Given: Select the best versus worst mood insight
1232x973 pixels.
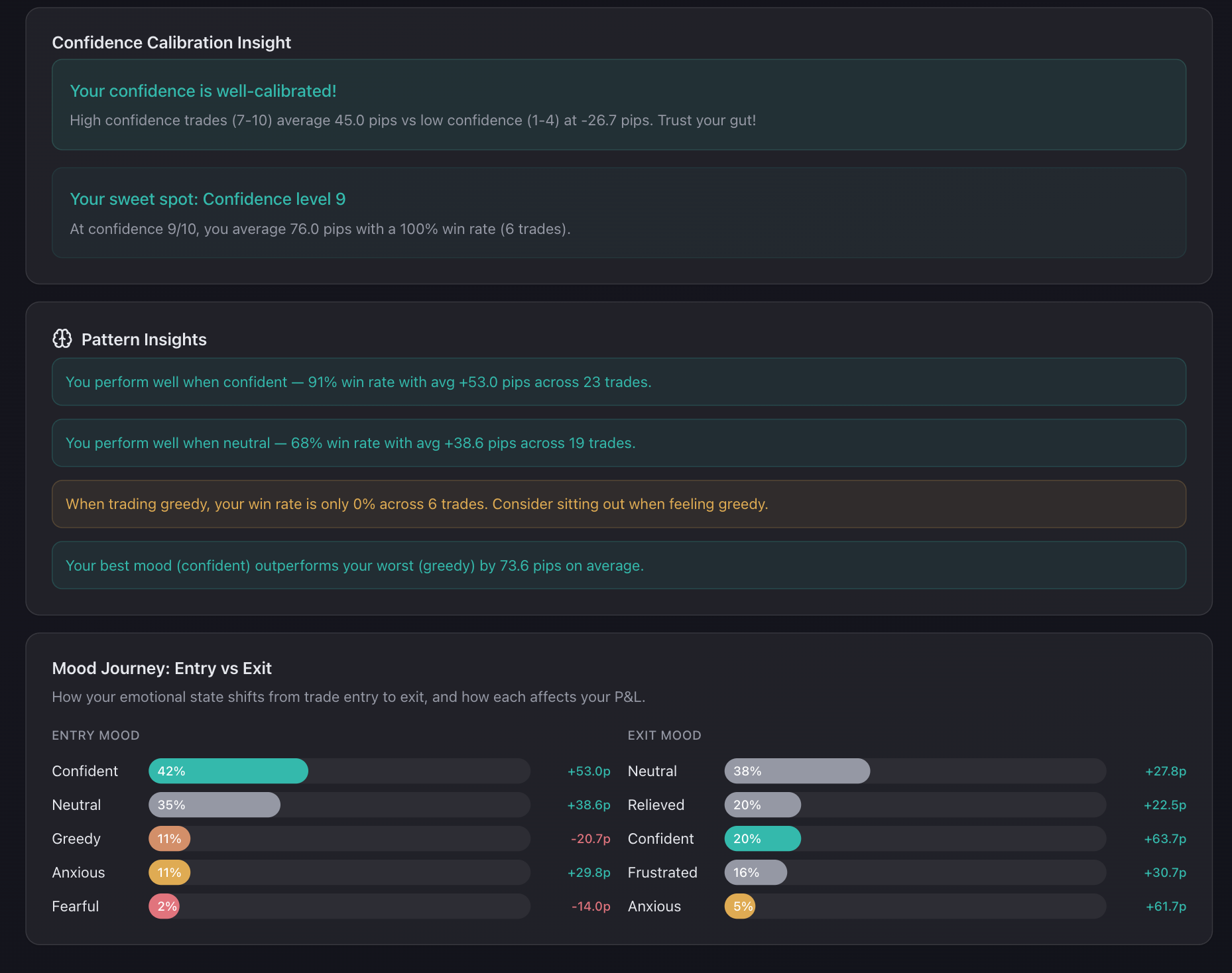Looking at the screenshot, I should [619, 565].
